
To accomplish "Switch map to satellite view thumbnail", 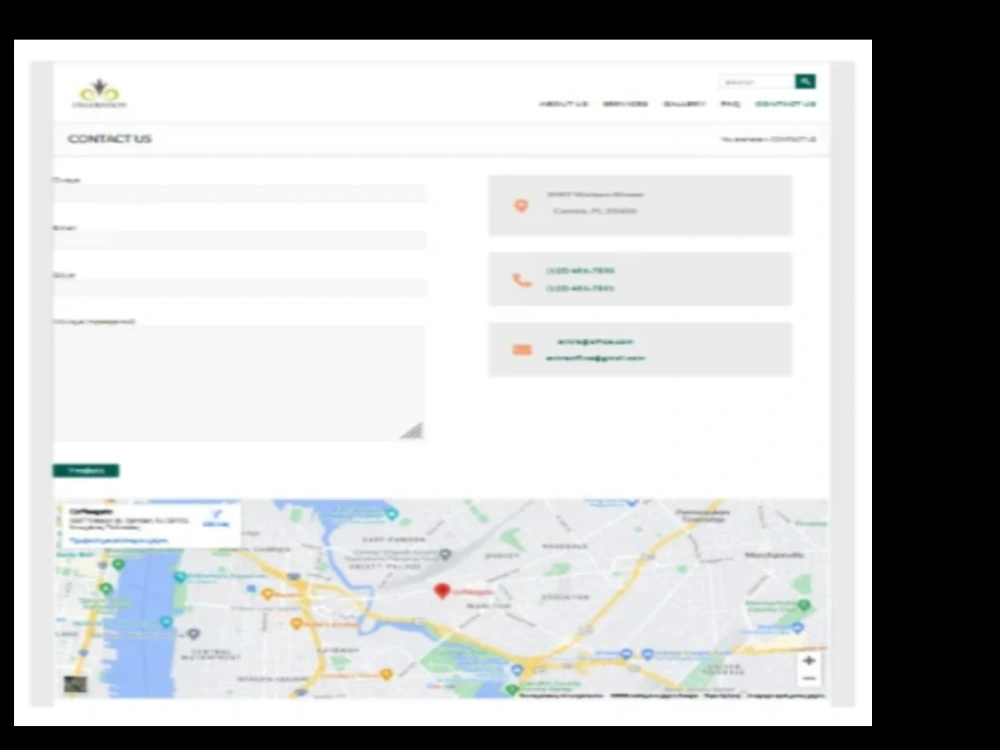I will 75,685.
